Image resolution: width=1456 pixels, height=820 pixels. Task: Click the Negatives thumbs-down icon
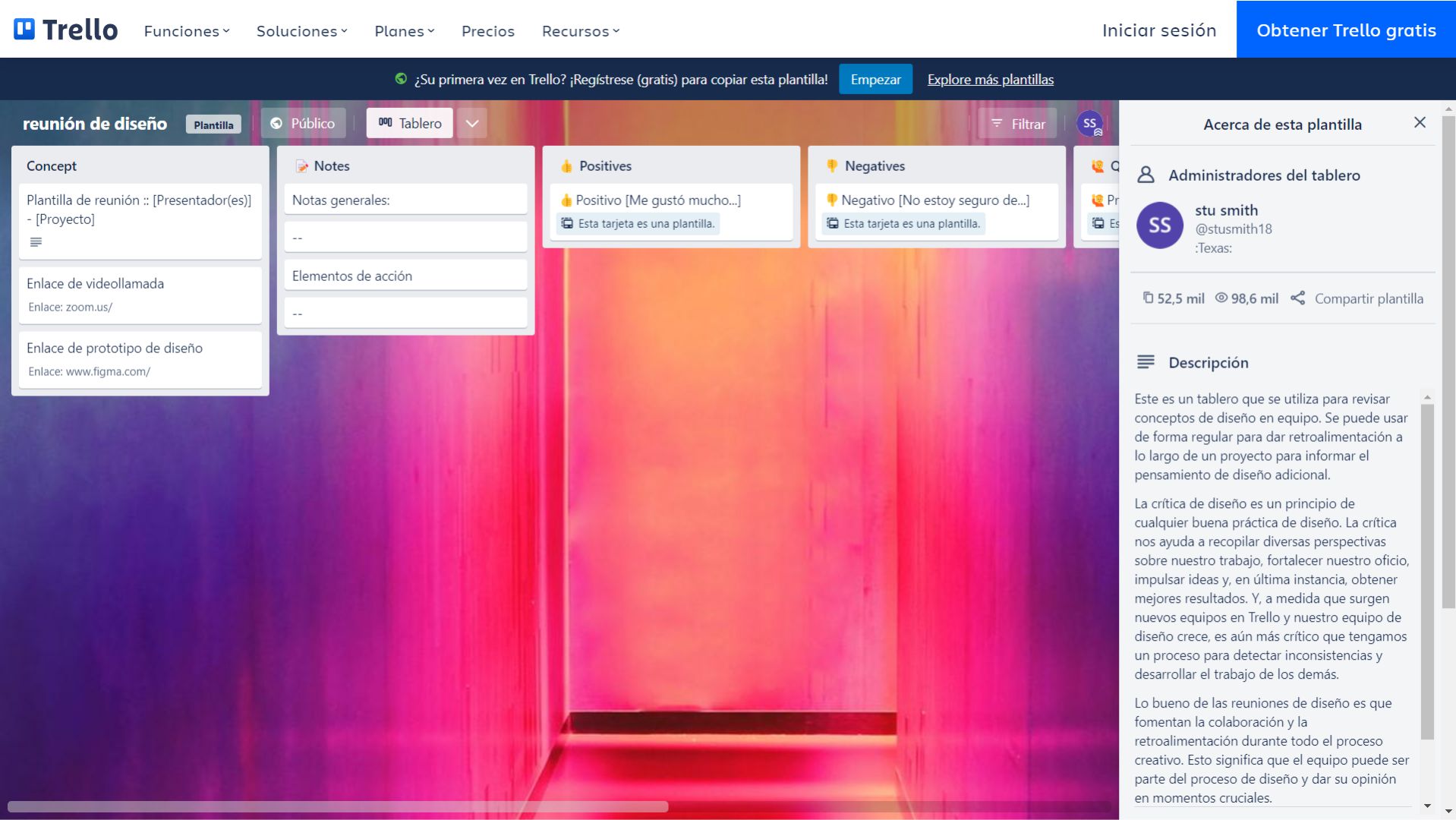pyautogui.click(x=832, y=166)
